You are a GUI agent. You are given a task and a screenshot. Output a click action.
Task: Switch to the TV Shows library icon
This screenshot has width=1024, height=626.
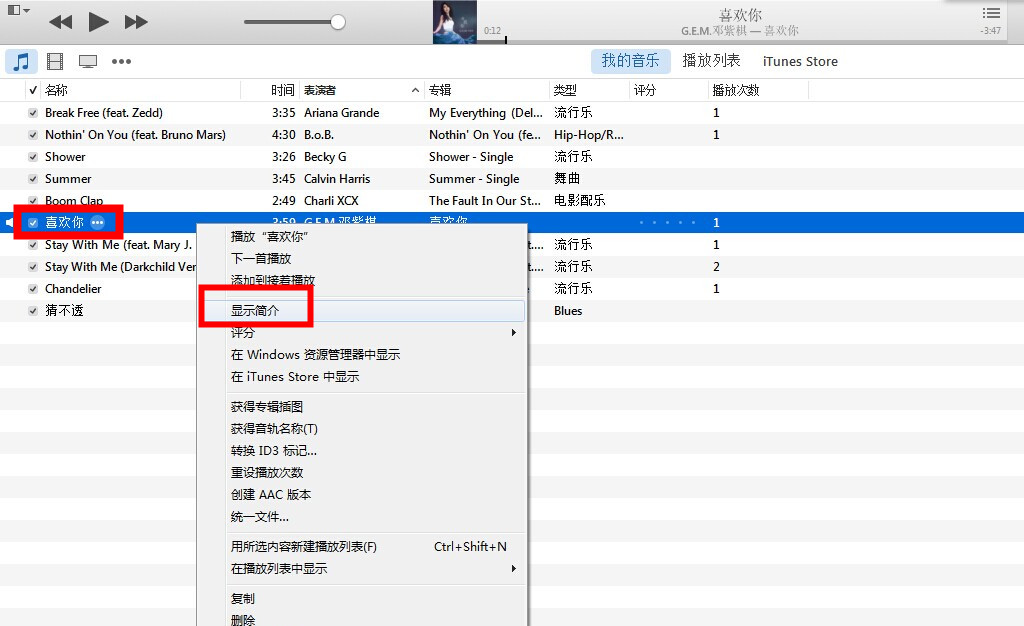[88, 61]
